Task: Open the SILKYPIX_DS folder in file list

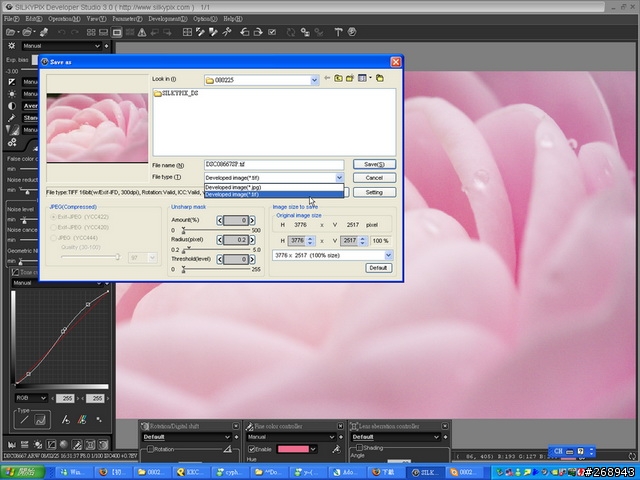Action: [x=176, y=93]
